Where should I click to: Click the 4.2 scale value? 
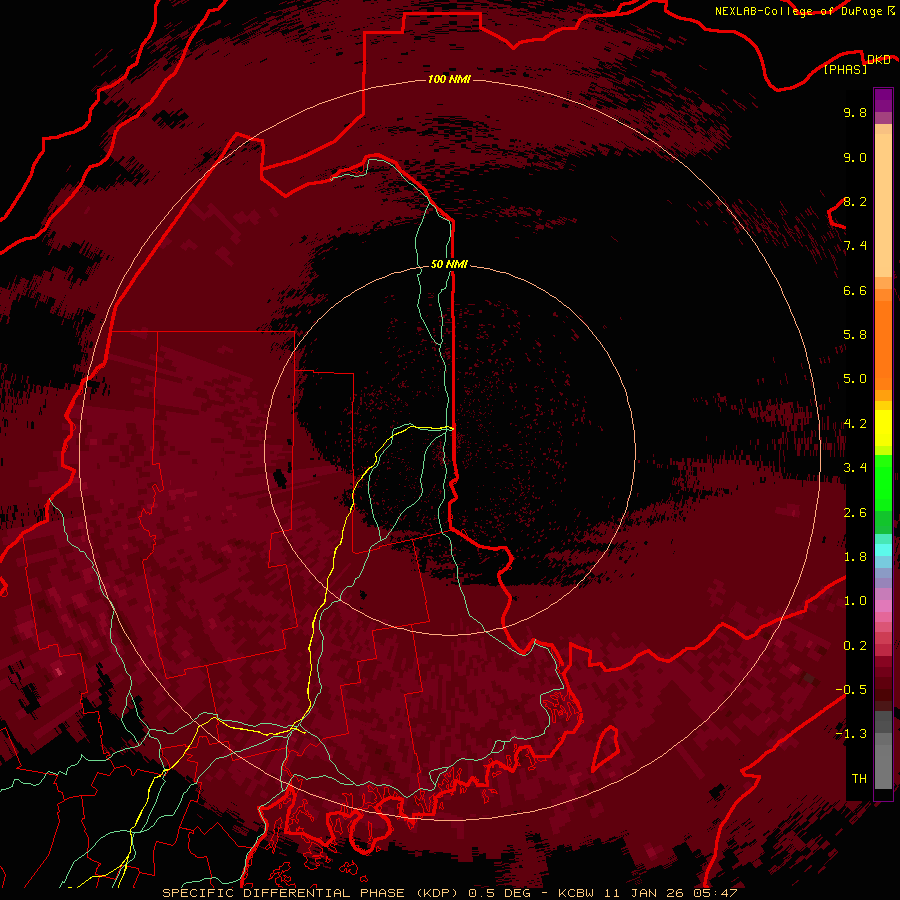tap(855, 424)
